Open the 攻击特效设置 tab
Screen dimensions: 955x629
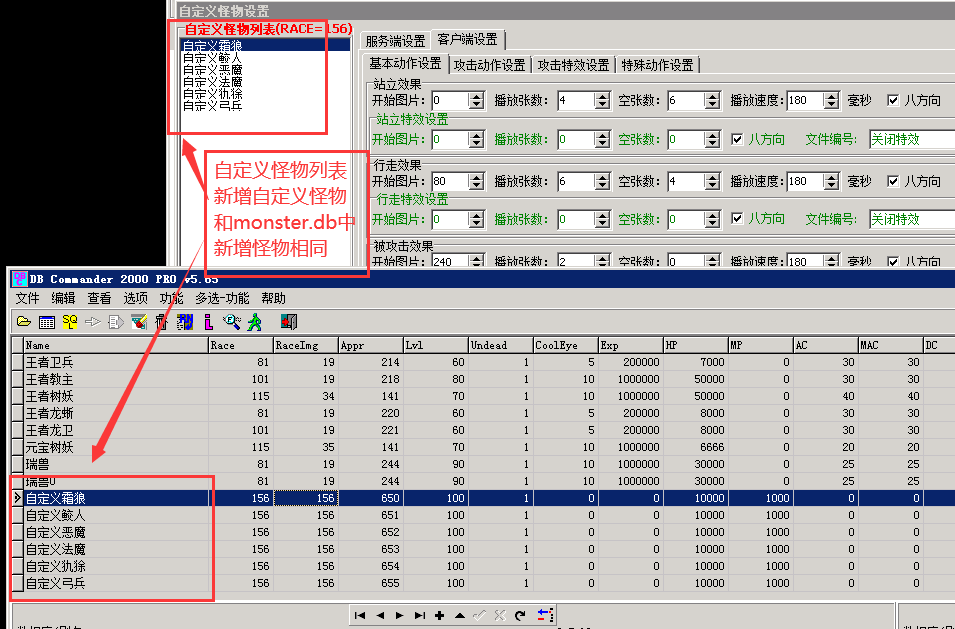[x=574, y=65]
